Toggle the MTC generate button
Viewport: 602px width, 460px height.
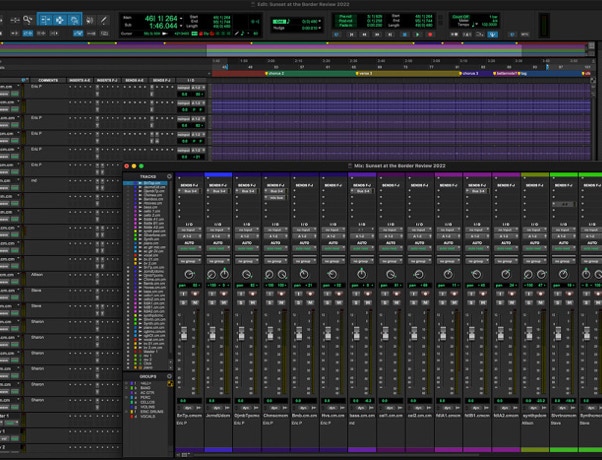click(524, 34)
